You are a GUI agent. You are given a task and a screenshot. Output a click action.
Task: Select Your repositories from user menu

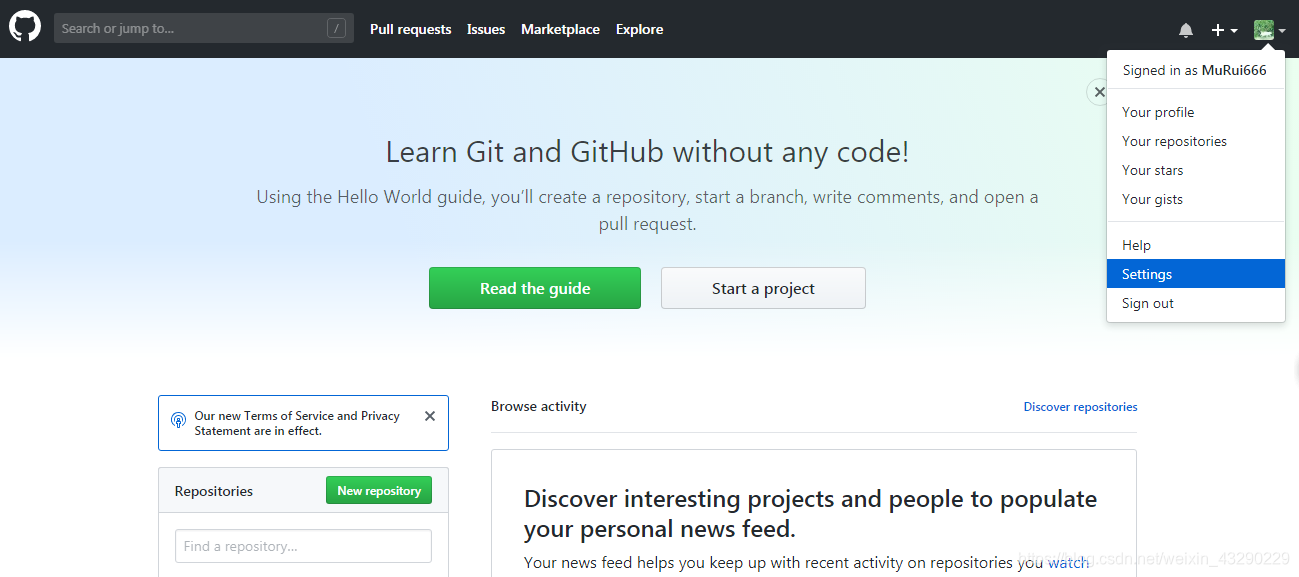coord(1196,141)
